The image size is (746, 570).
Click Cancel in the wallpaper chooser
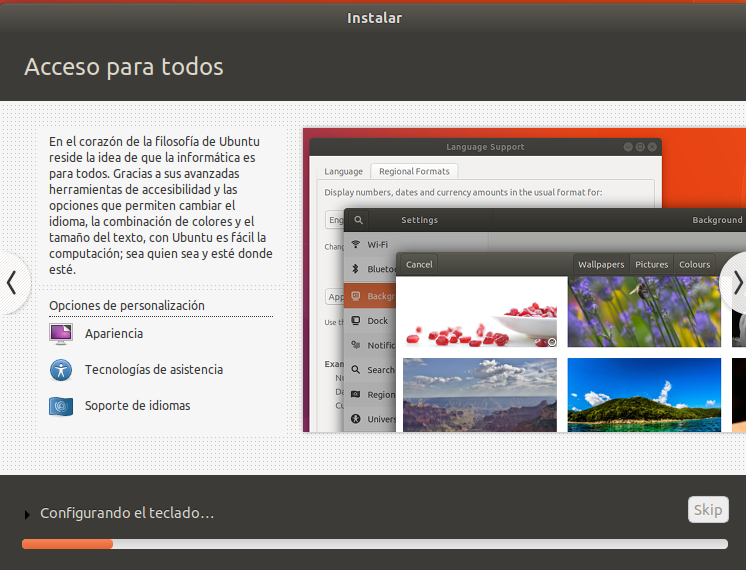click(x=419, y=265)
